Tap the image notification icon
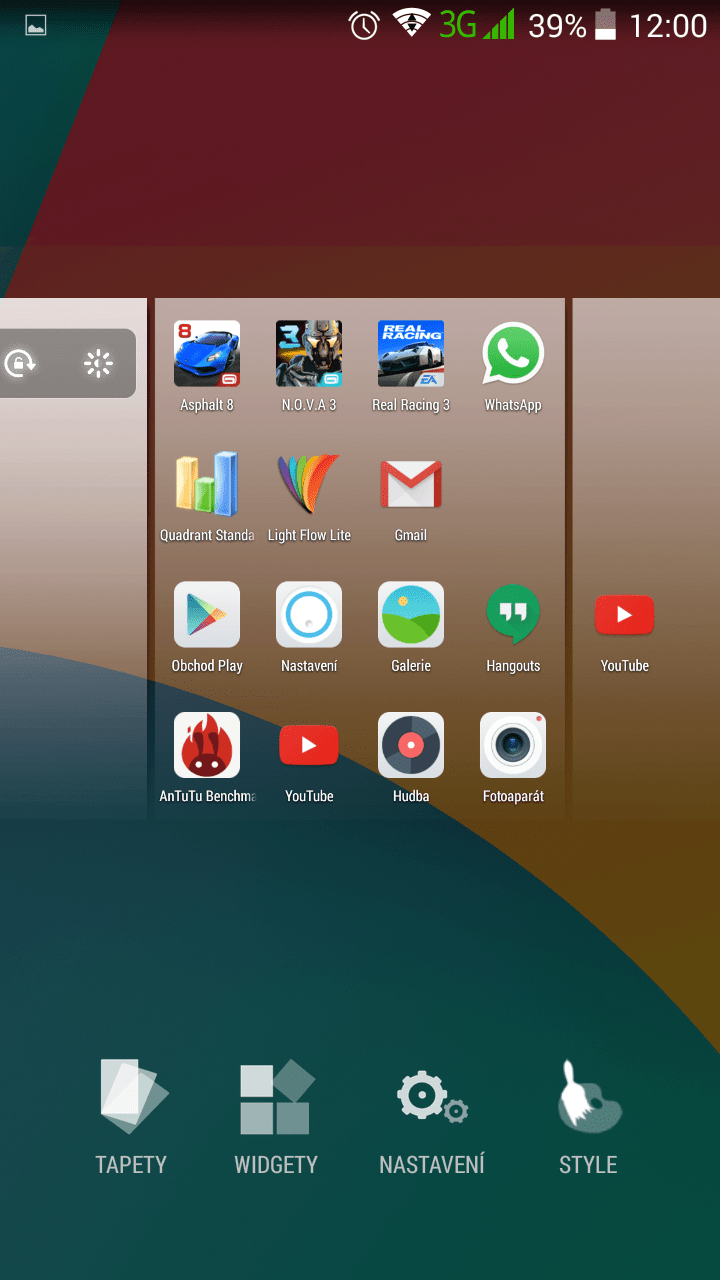Image resolution: width=720 pixels, height=1280 pixels. (36, 25)
